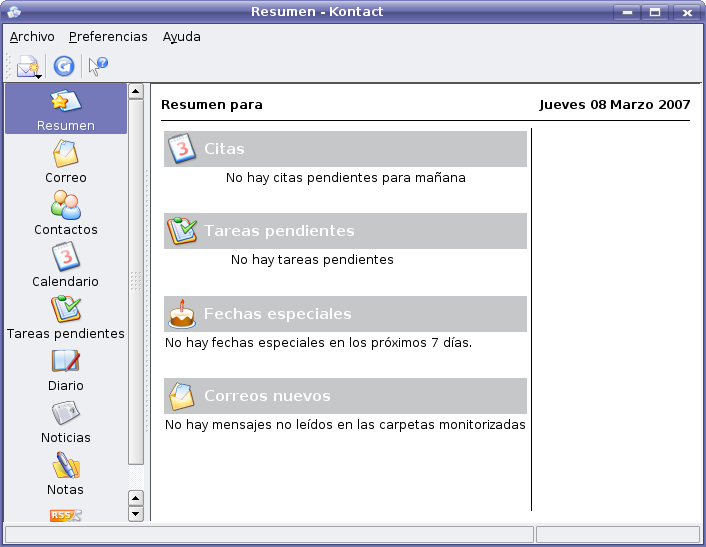
Task: Open the Diario journal icon
Action: click(66, 369)
